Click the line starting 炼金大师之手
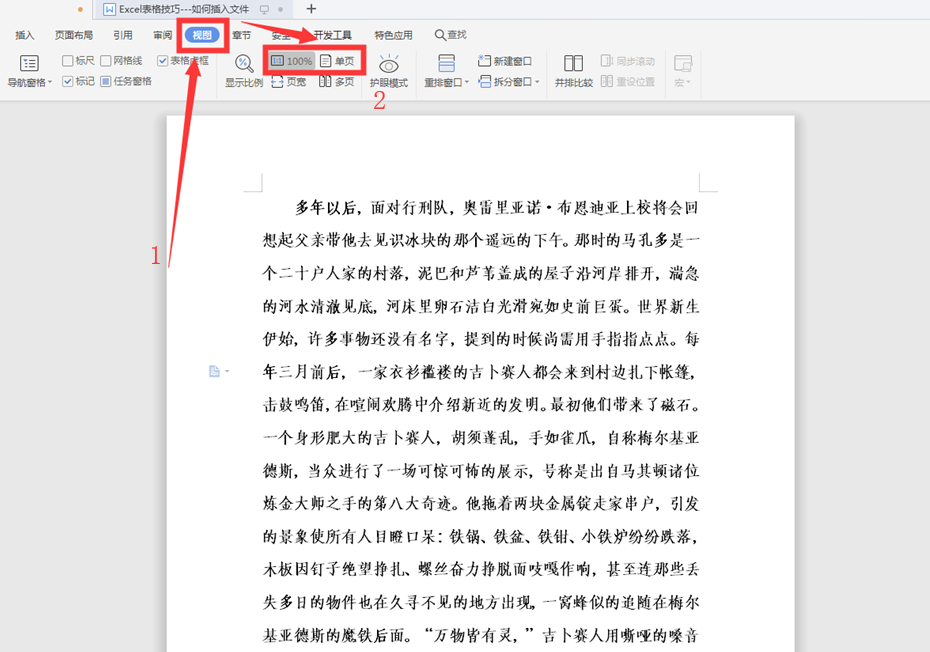Screen dimensions: 930x652 (x=481, y=504)
